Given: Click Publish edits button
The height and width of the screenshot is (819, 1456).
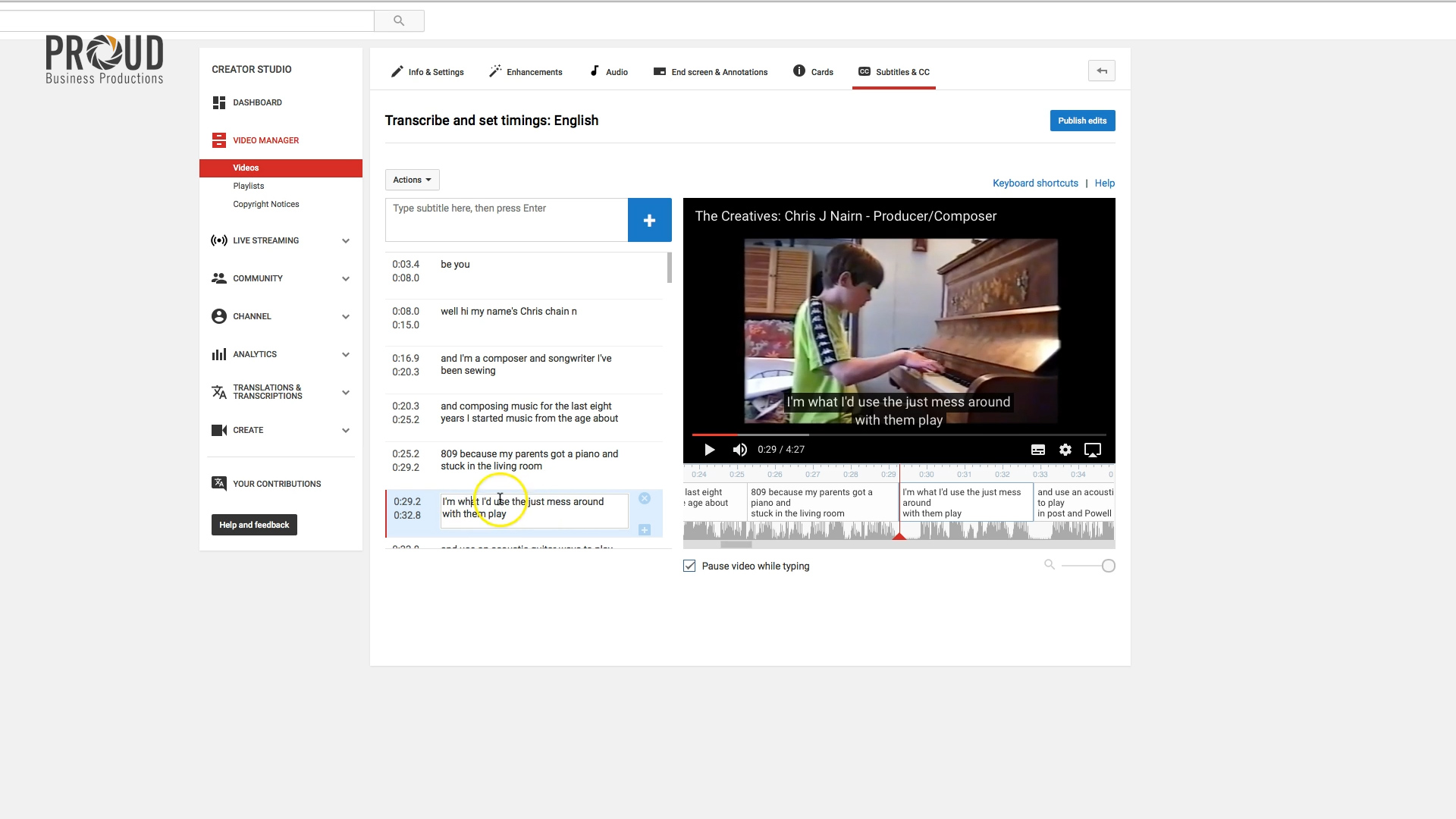Looking at the screenshot, I should (x=1082, y=121).
